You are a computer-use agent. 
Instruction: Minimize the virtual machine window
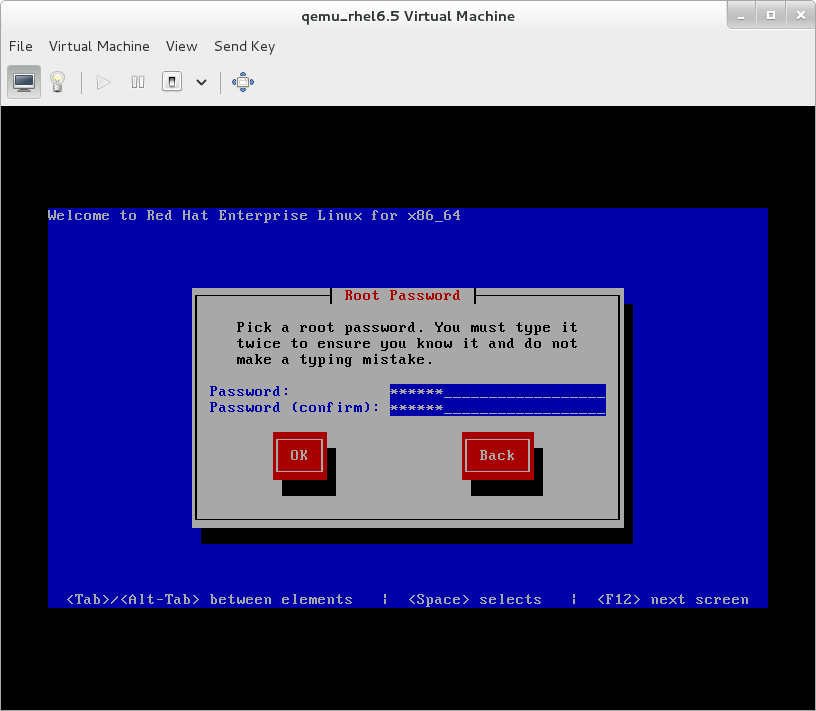click(x=741, y=16)
